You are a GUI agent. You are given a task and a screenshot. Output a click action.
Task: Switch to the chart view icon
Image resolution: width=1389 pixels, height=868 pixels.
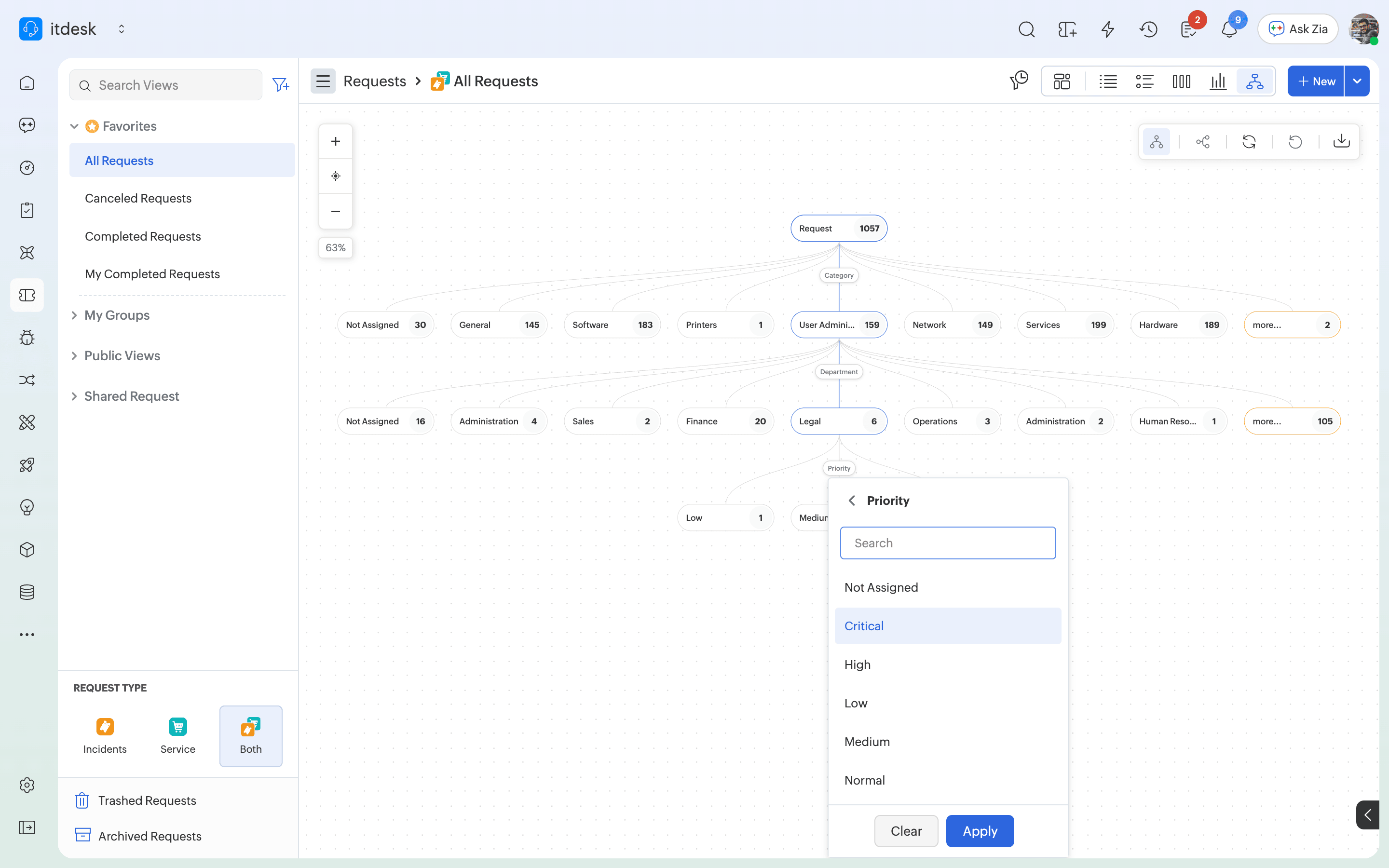[x=1218, y=81]
